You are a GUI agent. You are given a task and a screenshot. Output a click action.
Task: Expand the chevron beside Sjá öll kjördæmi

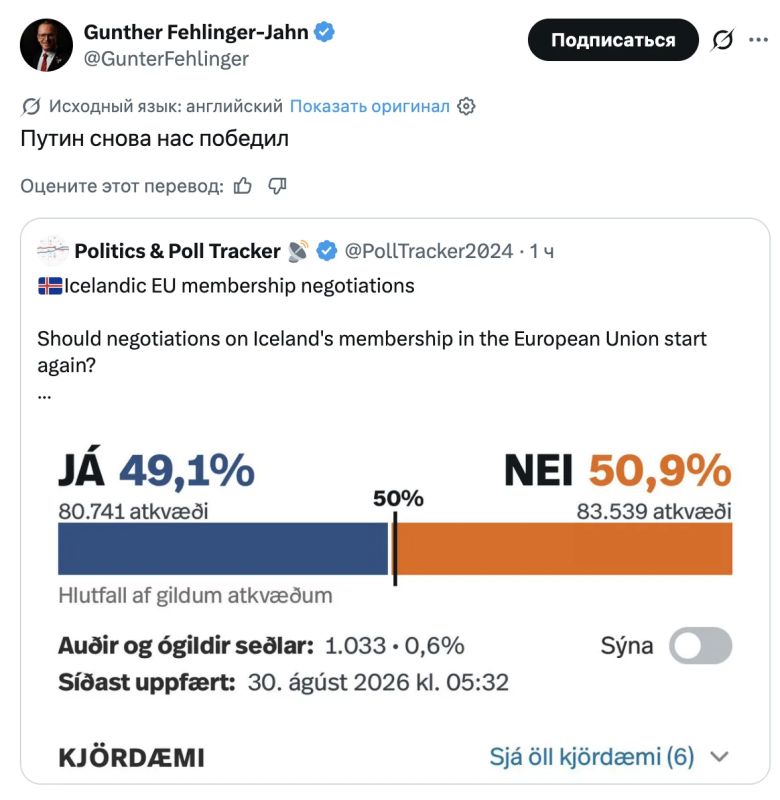coord(719,757)
